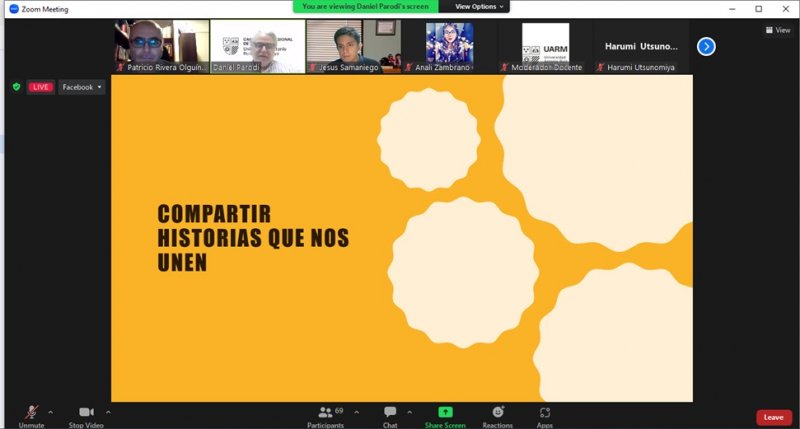Screen dimensions: 800x429
Task: Show next participants with blue arrow
Action: tap(706, 46)
